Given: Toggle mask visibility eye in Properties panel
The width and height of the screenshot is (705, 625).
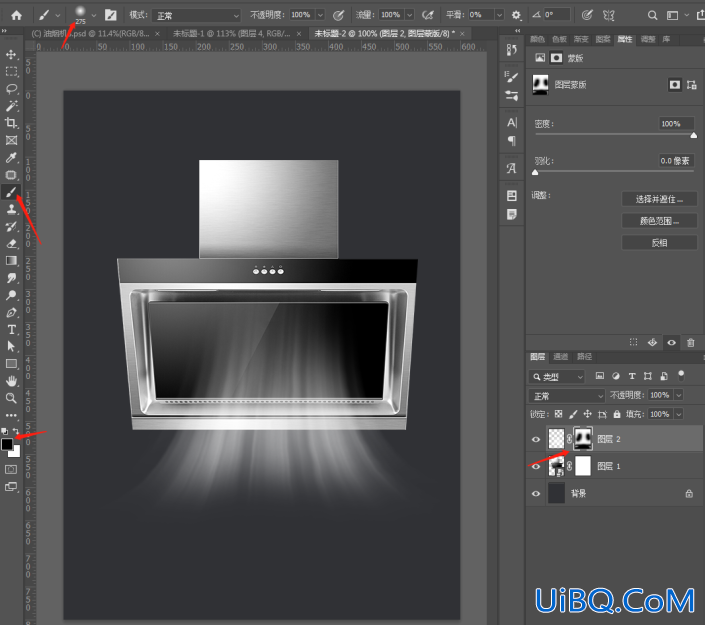Looking at the screenshot, I should 671,343.
